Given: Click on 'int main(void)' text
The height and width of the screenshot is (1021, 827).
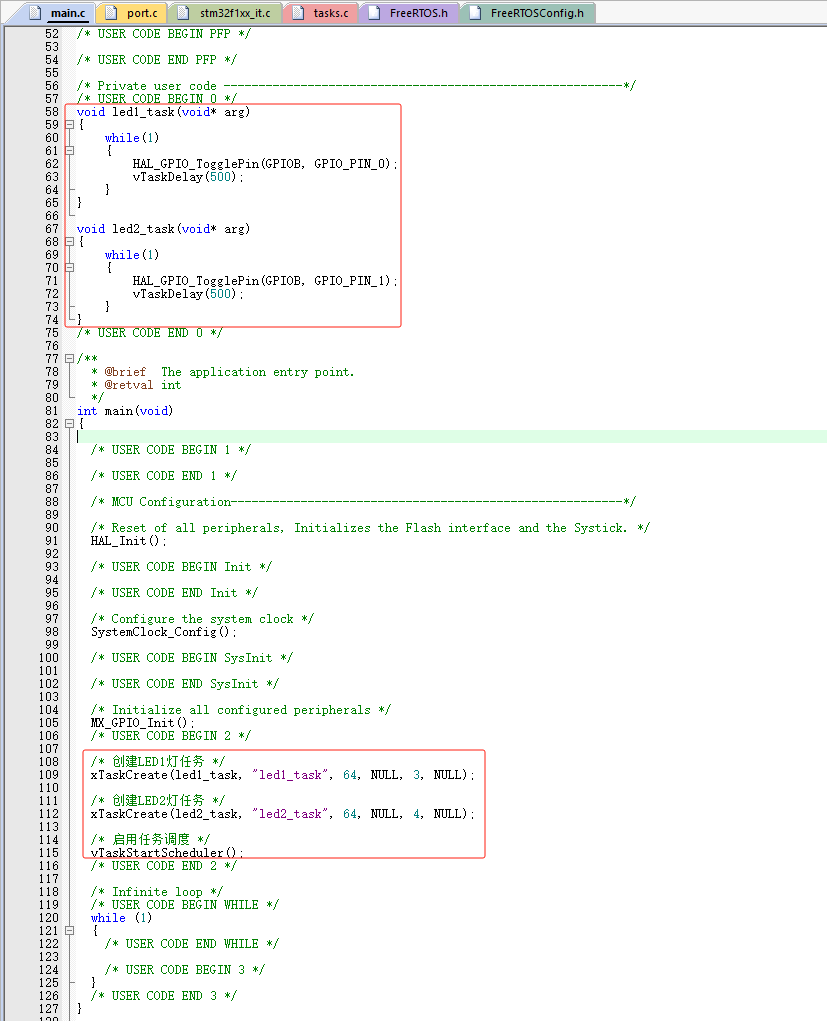Looking at the screenshot, I should pos(125,411).
